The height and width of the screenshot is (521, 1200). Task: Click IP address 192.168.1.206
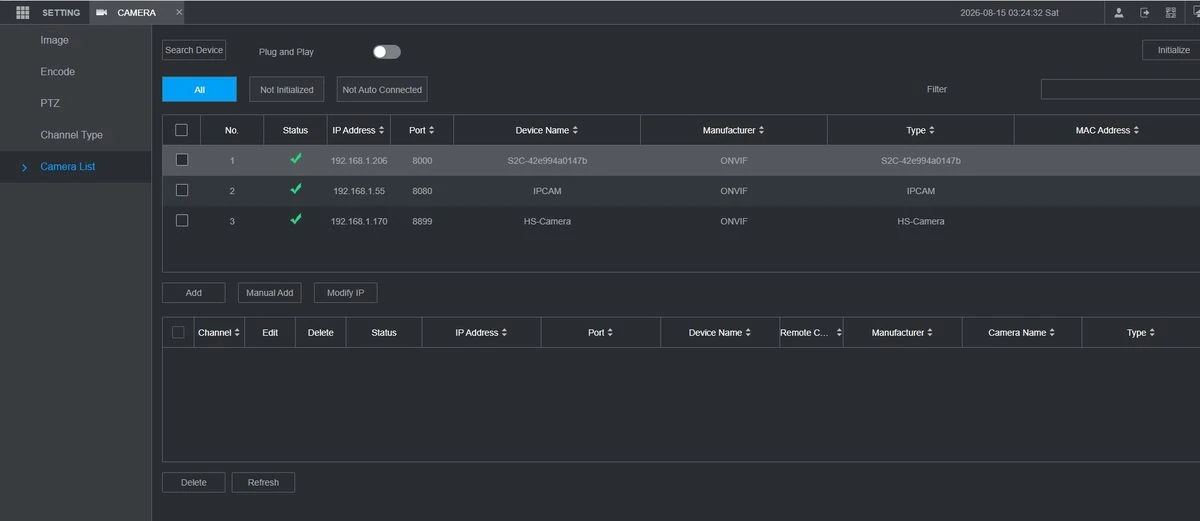click(x=359, y=160)
